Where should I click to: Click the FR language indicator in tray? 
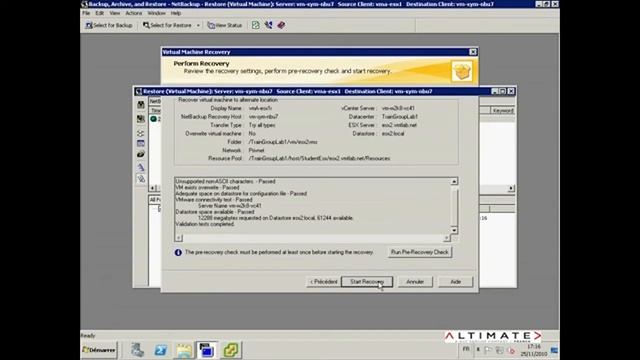466,349
